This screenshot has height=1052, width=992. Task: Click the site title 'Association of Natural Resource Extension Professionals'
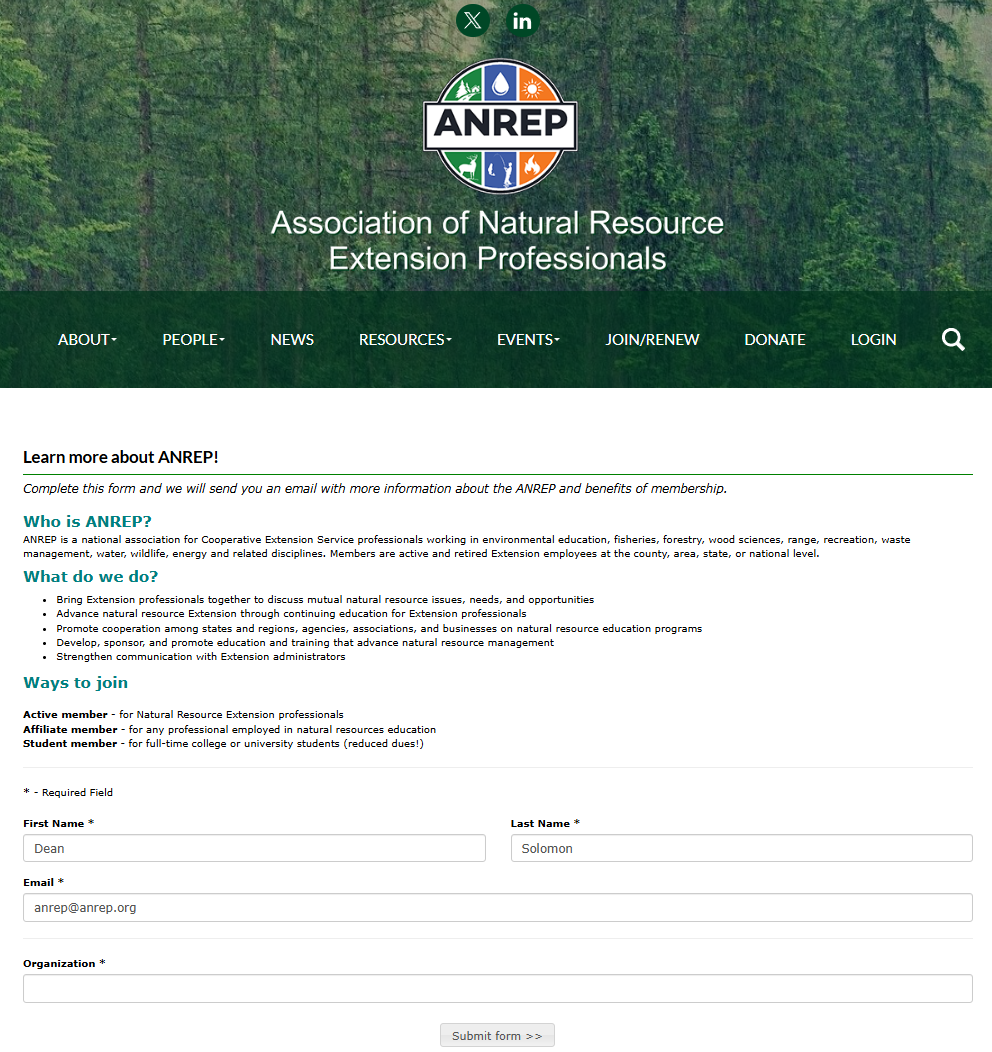[497, 241]
